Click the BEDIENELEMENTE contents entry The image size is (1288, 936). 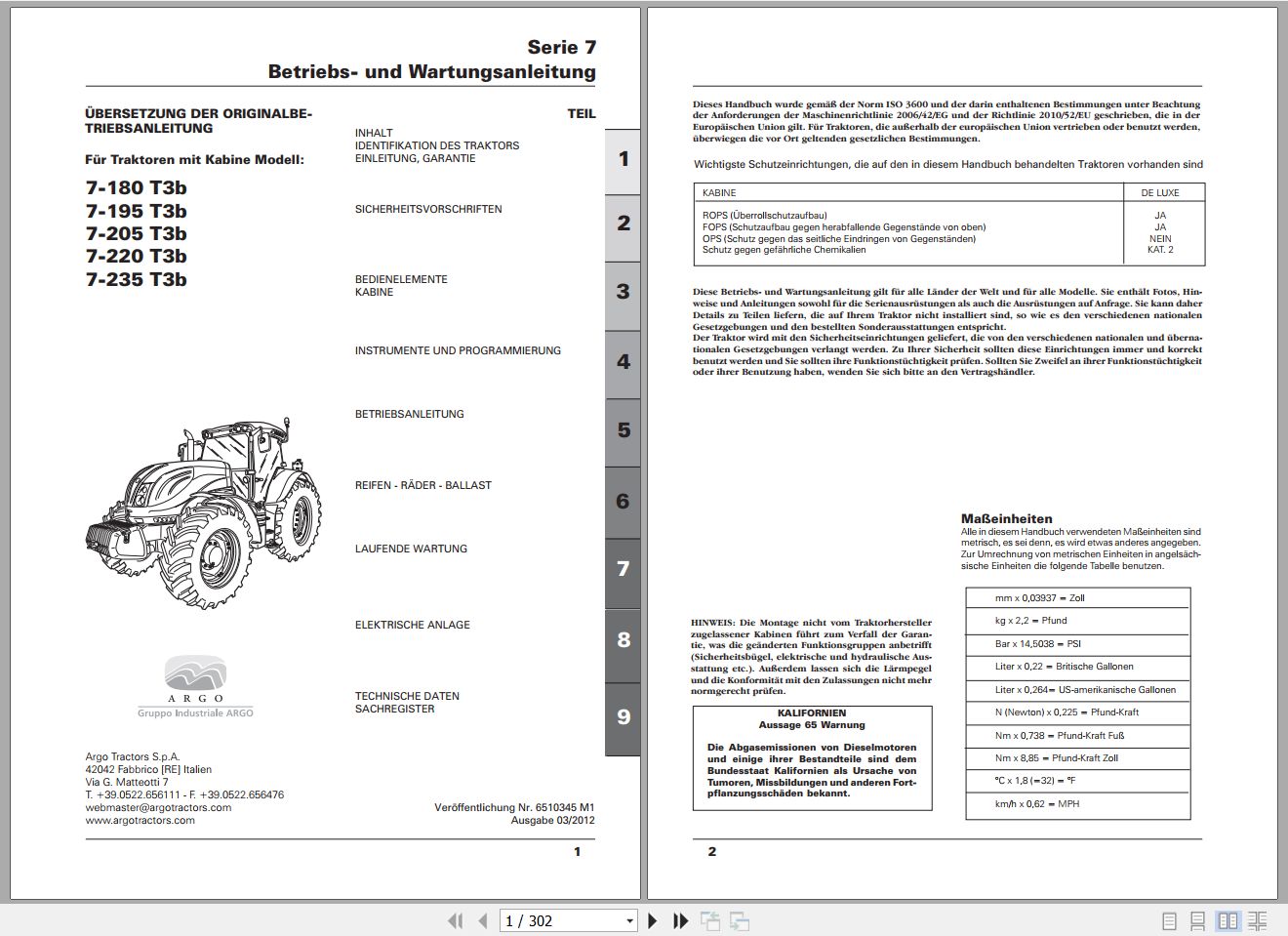[x=401, y=279]
